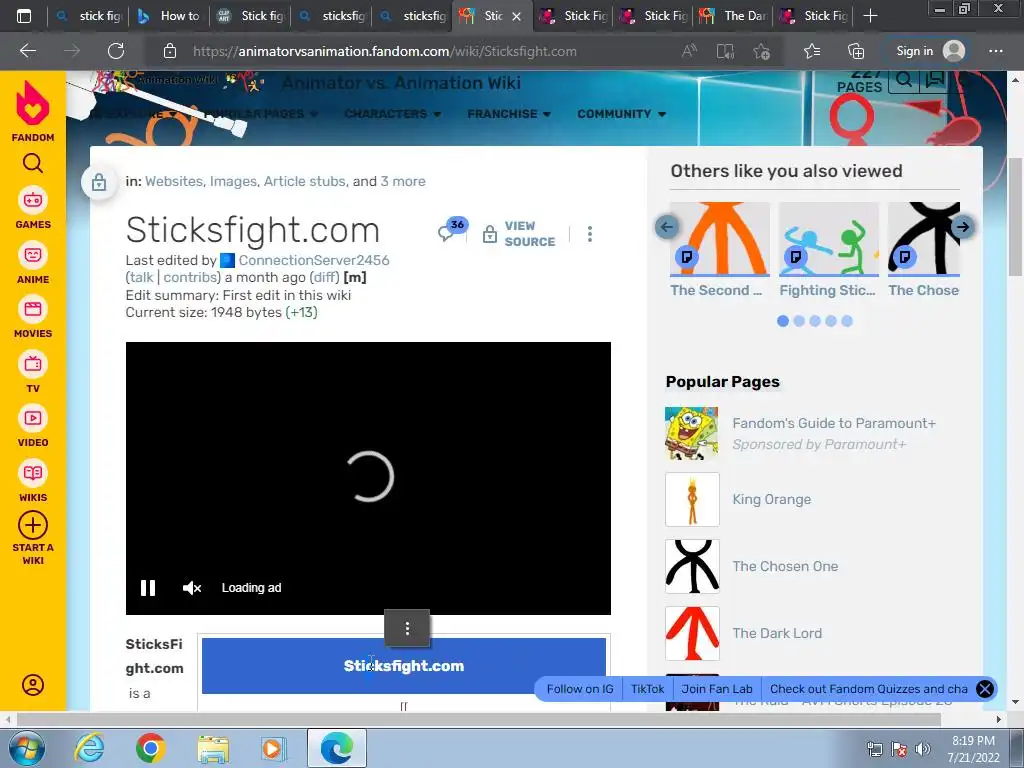Open the article more-options vertical dots
The image size is (1024, 768).
pyautogui.click(x=590, y=234)
